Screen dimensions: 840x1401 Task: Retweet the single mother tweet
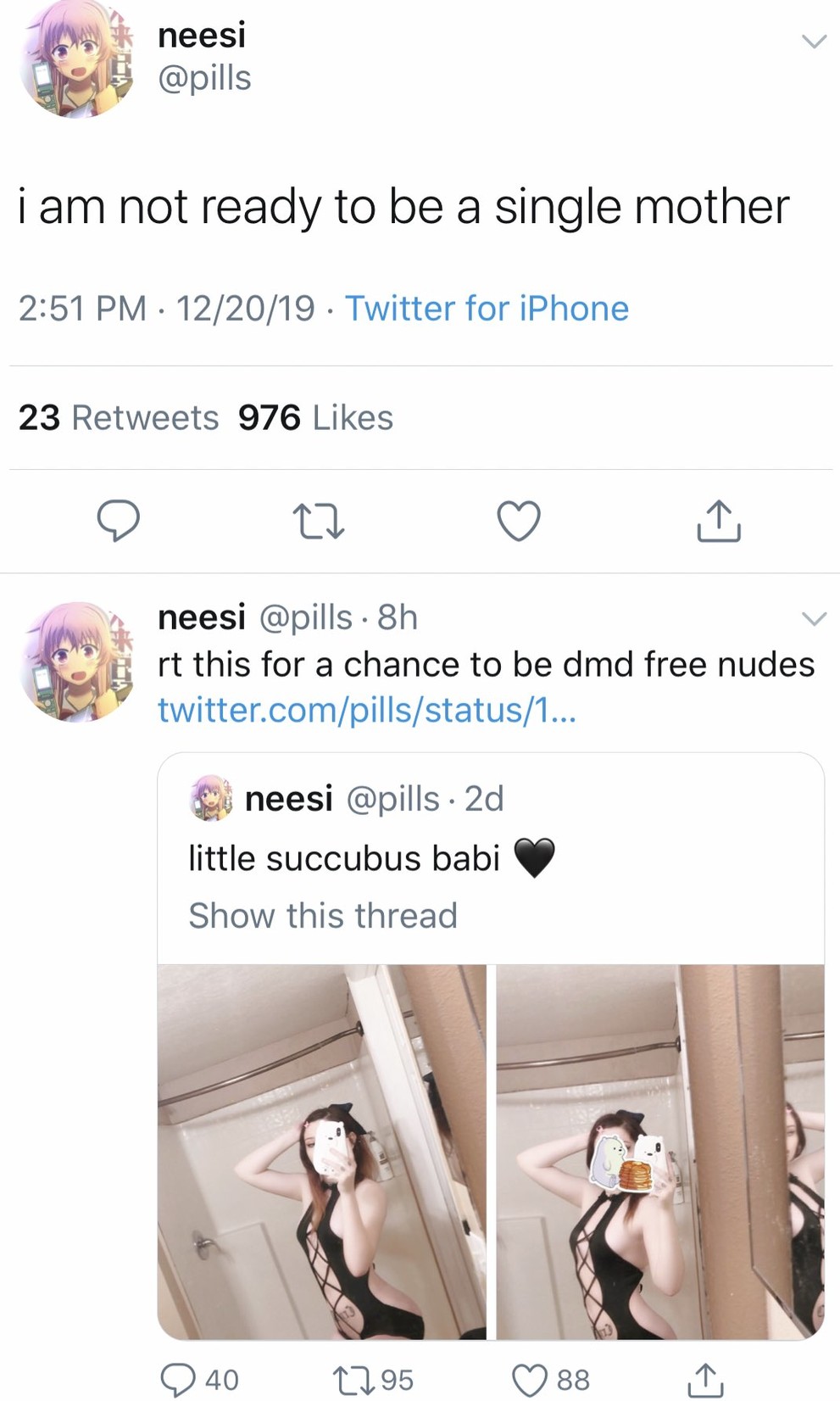tap(318, 522)
